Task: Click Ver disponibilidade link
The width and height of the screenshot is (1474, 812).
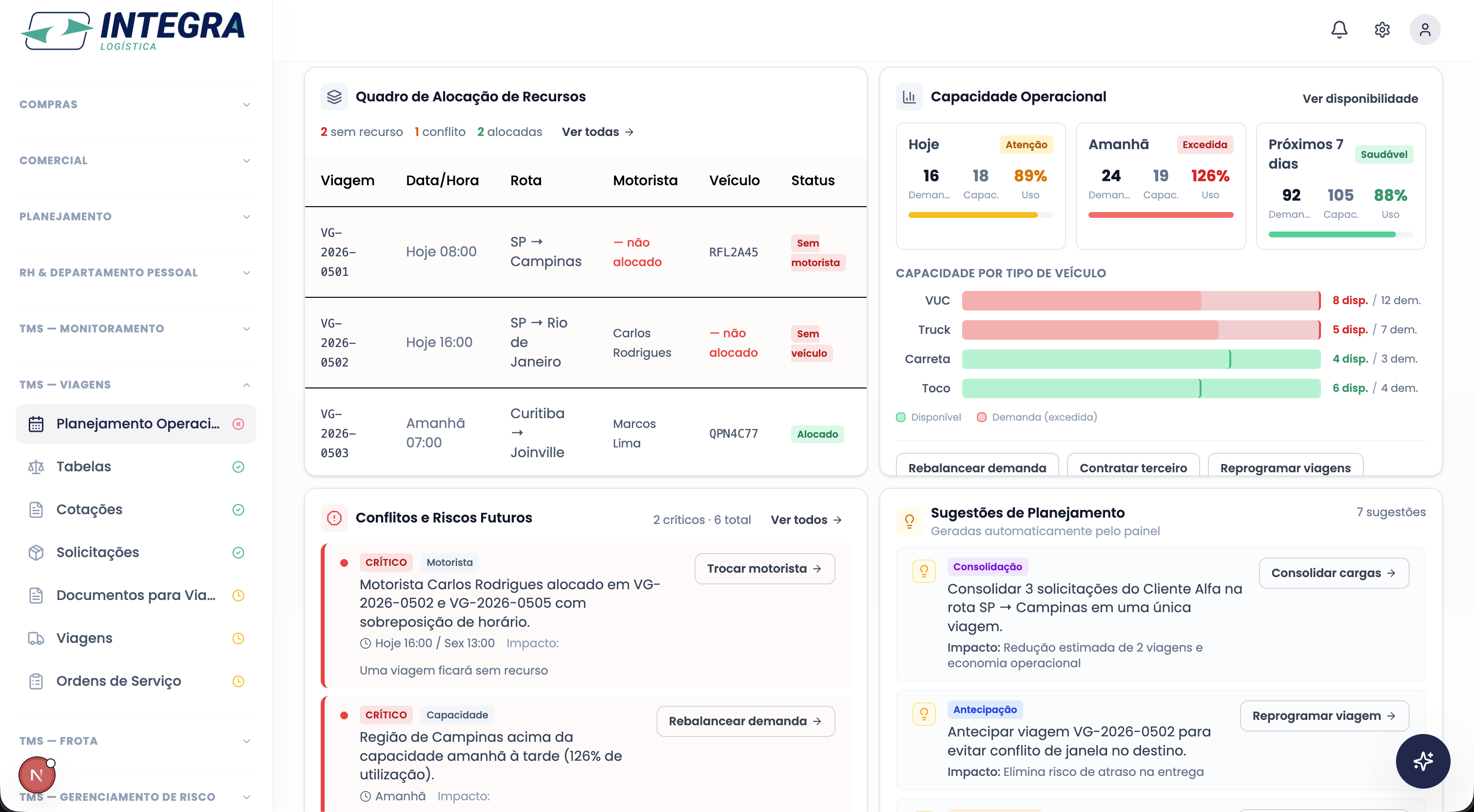Action: 1359,98
